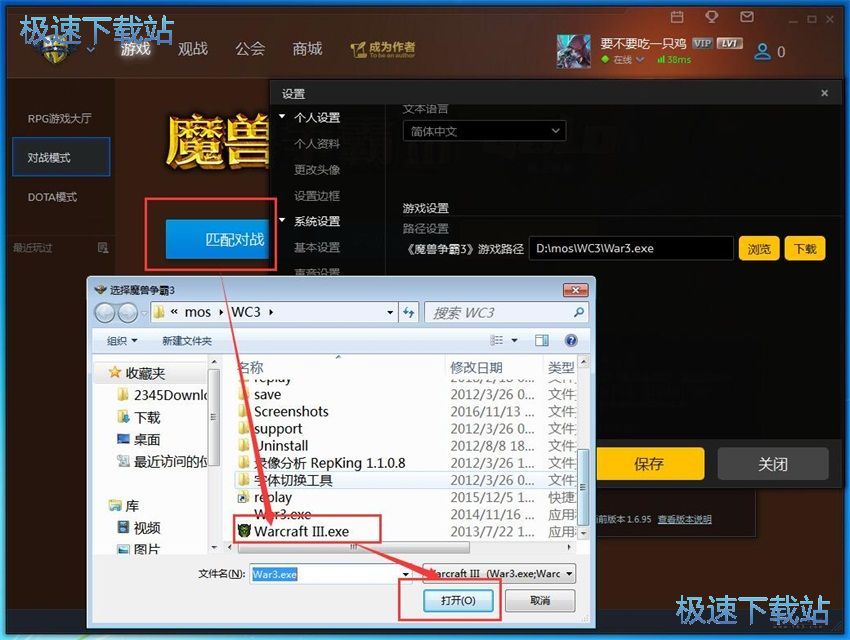
Task: Save settings with 保存 button
Action: [x=650, y=464]
